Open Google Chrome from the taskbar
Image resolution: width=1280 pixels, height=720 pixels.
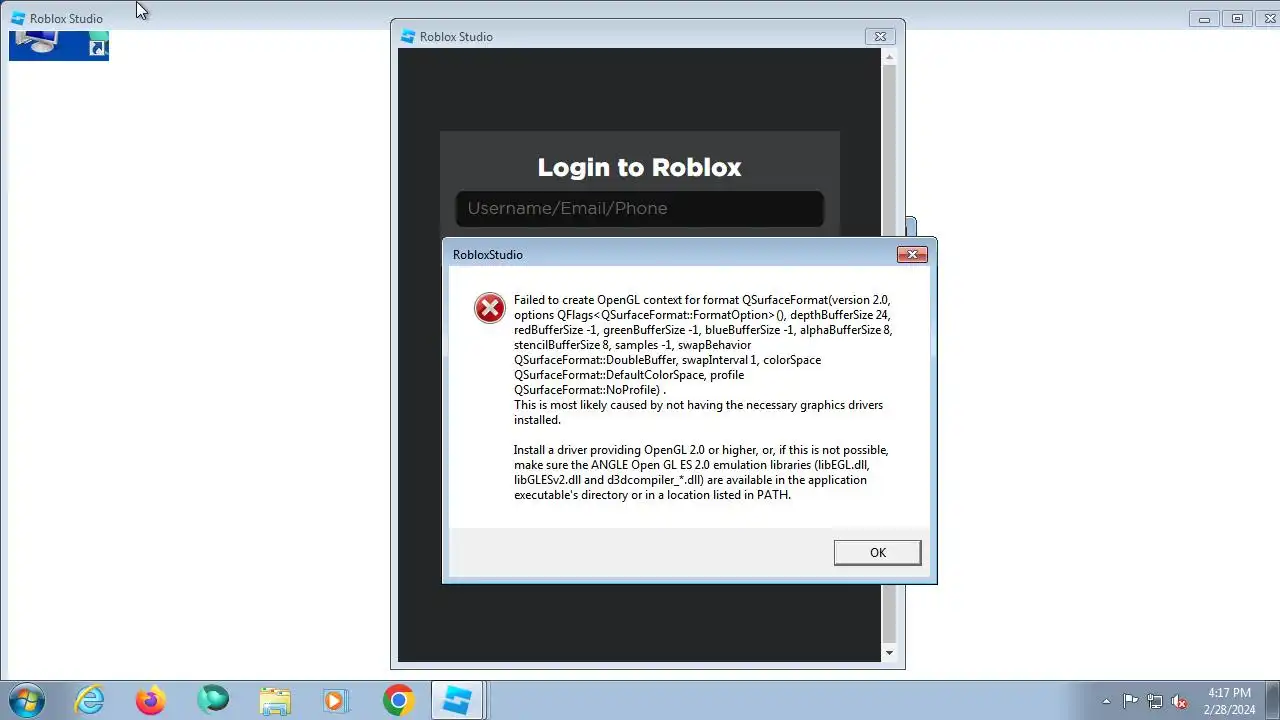pyautogui.click(x=398, y=701)
